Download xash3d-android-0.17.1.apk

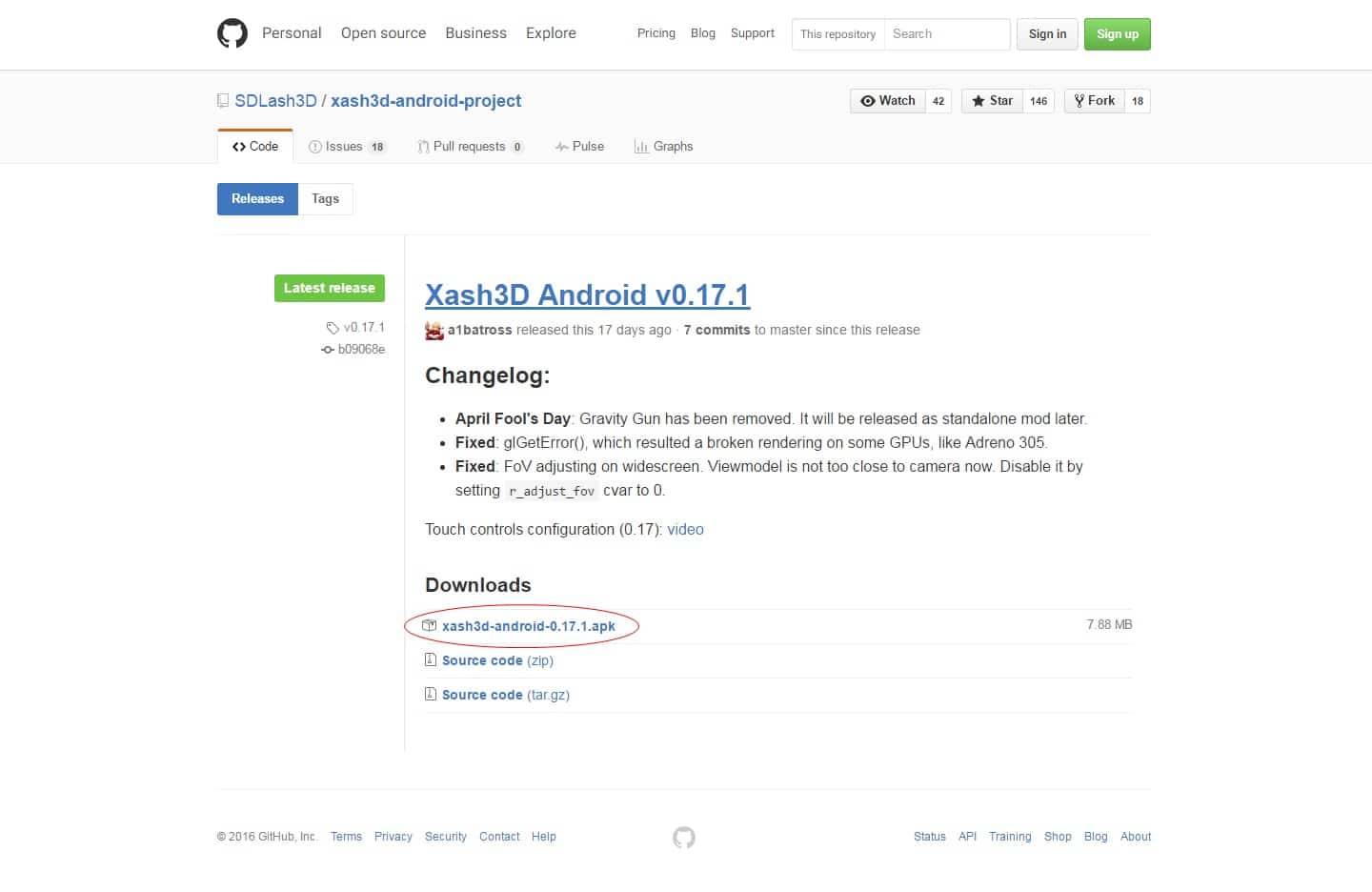click(529, 626)
